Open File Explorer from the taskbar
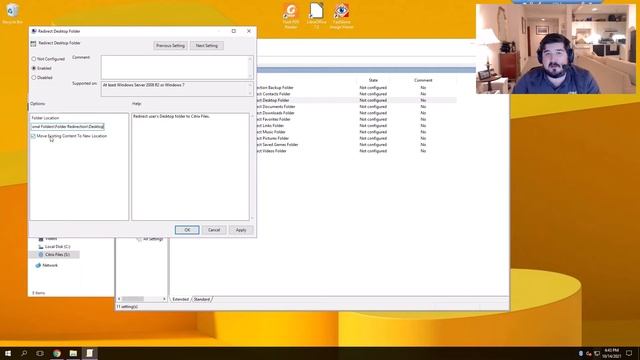640x360 pixels. [73, 353]
